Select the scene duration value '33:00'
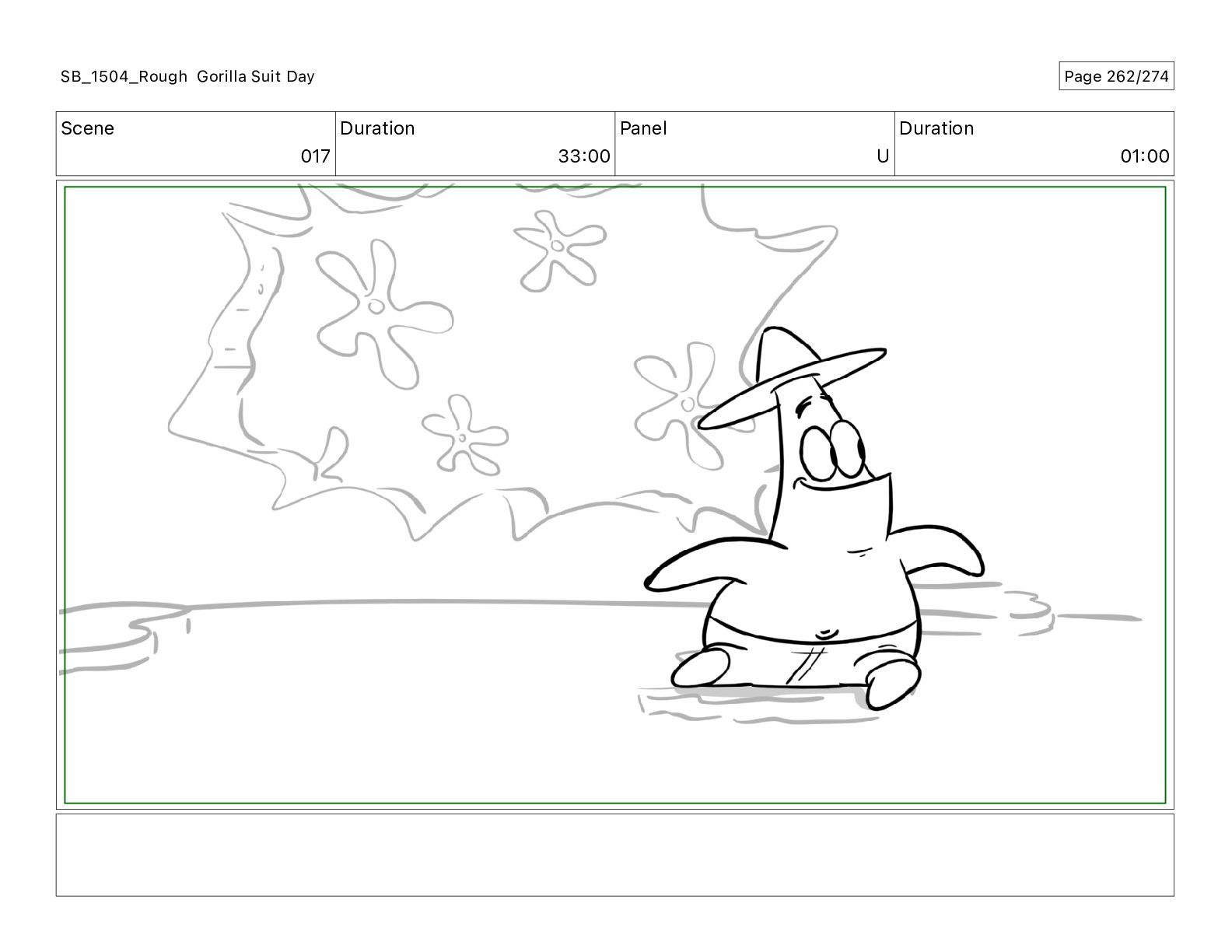This screenshot has height=952, width=1232. coord(584,156)
